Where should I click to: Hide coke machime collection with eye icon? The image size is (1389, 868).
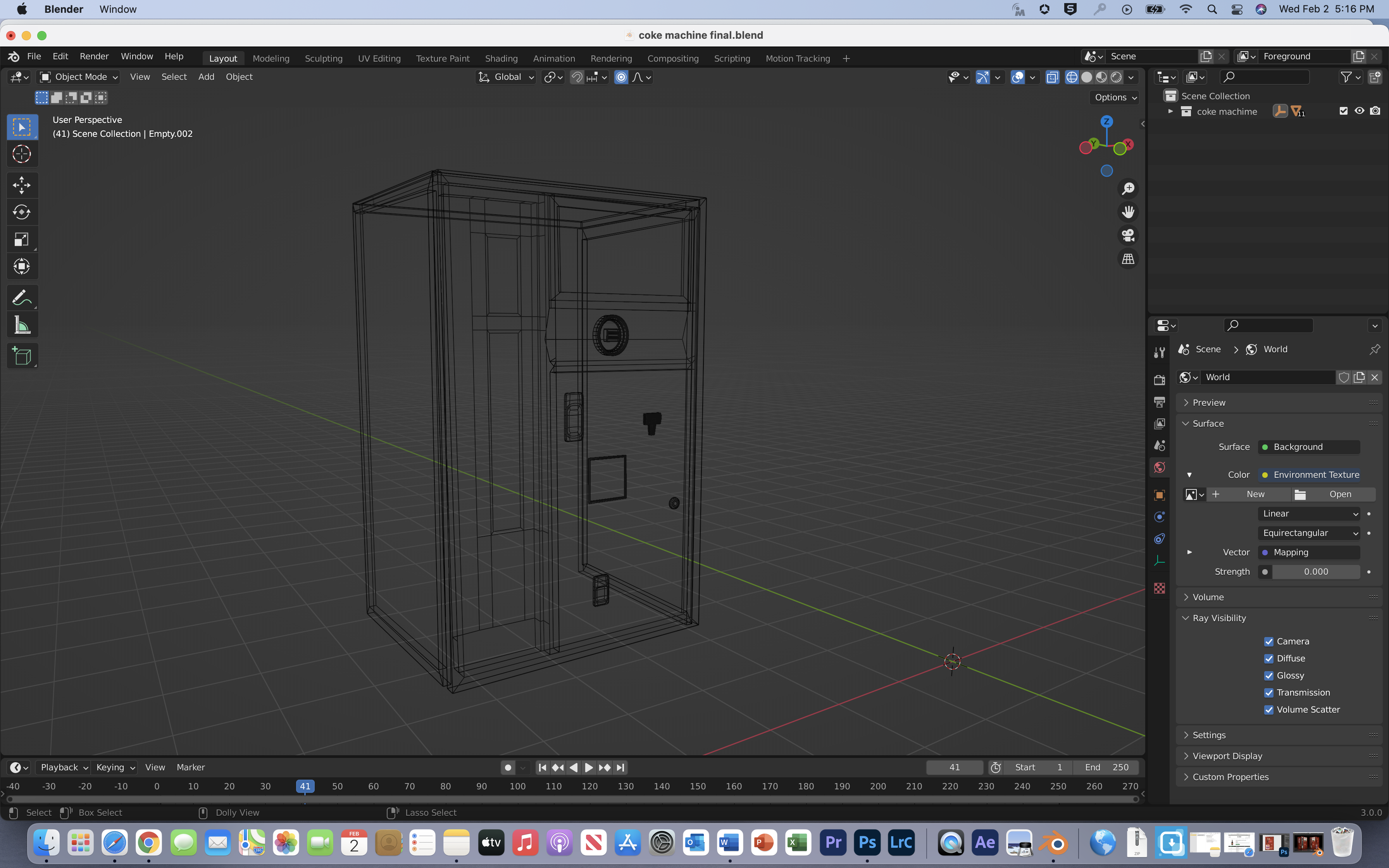click(1359, 111)
